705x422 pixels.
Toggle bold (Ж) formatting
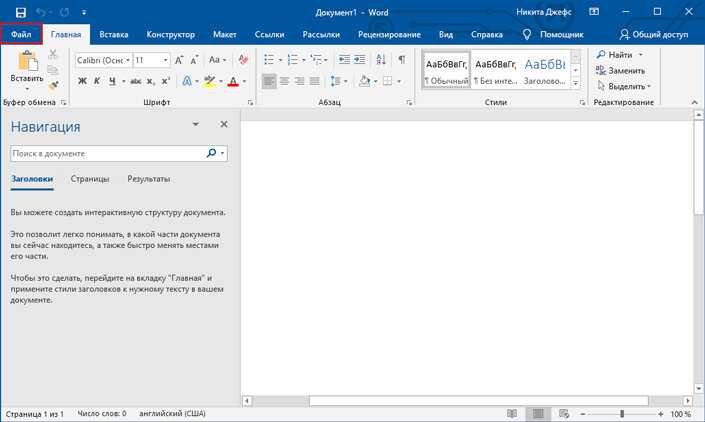(82, 81)
